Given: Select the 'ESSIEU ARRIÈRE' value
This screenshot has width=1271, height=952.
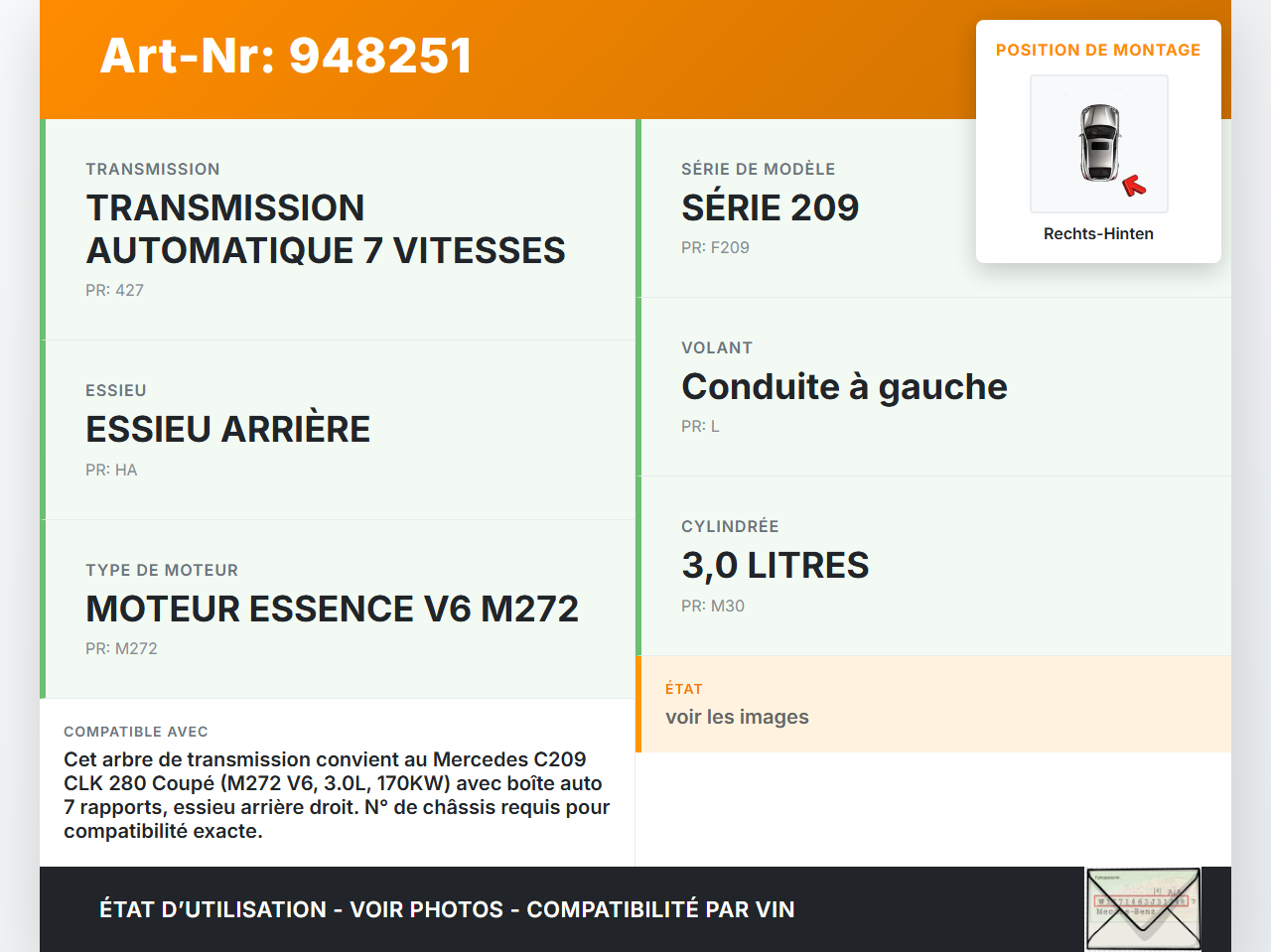Looking at the screenshot, I should click(228, 429).
